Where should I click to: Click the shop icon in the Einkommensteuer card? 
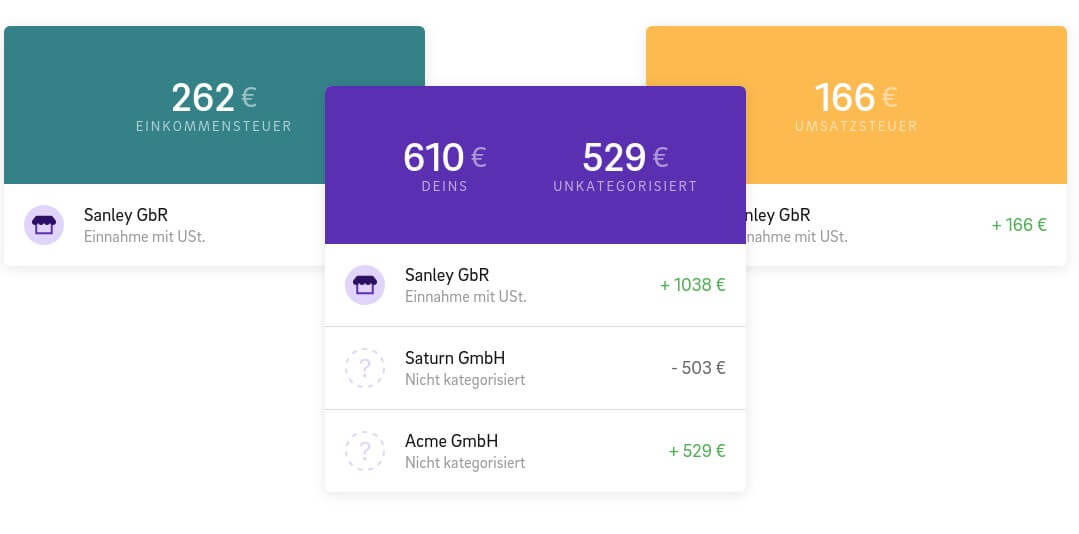(44, 225)
